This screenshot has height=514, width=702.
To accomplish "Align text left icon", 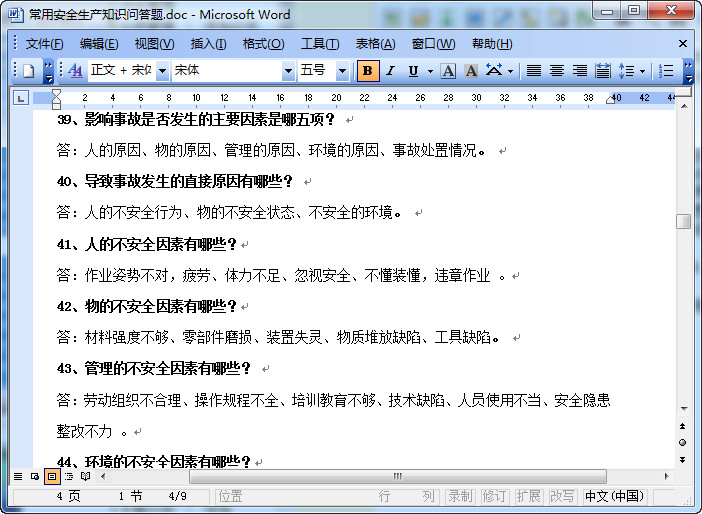I will 534,71.
